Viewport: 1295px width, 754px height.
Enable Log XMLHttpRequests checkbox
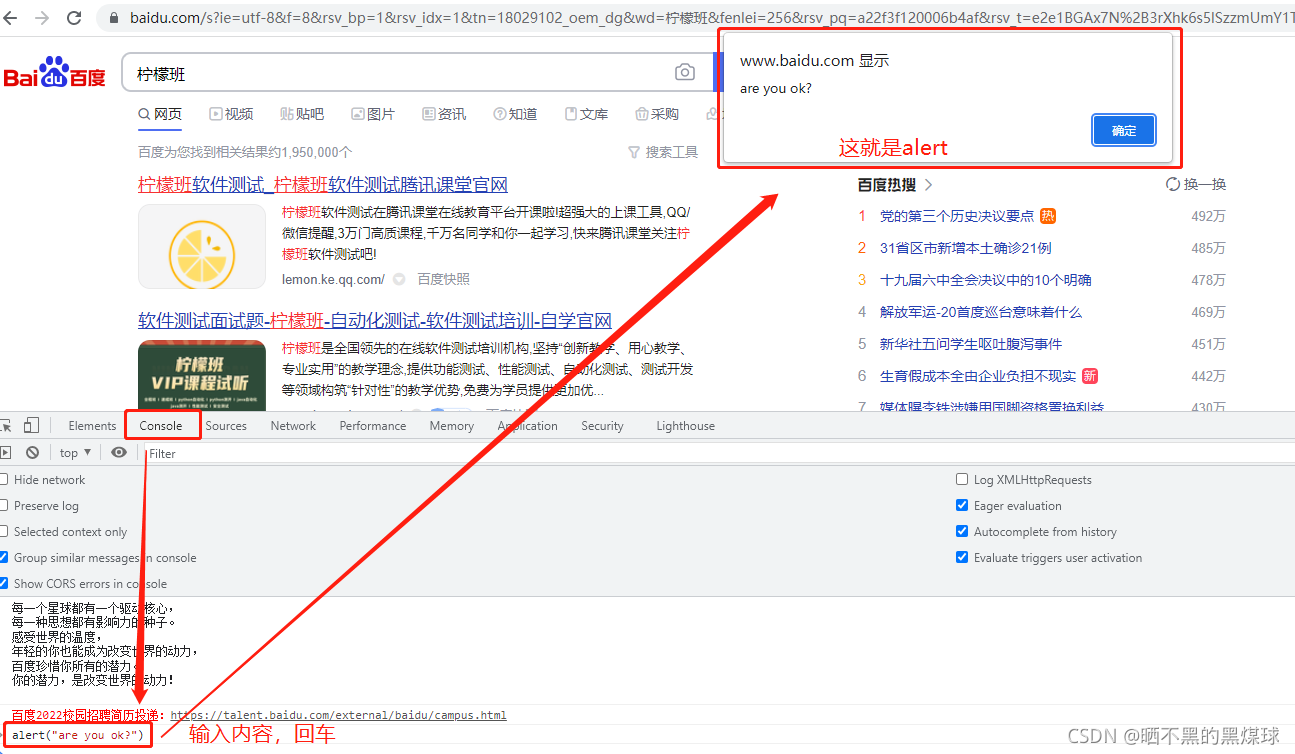pos(962,480)
